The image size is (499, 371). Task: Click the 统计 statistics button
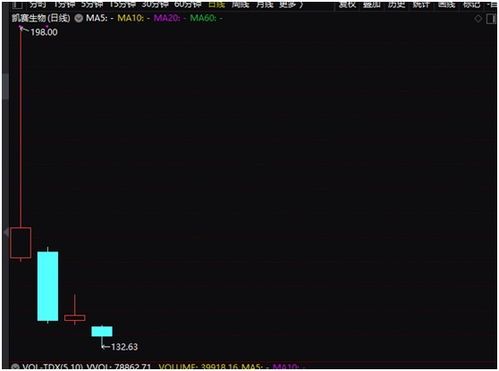coord(421,5)
